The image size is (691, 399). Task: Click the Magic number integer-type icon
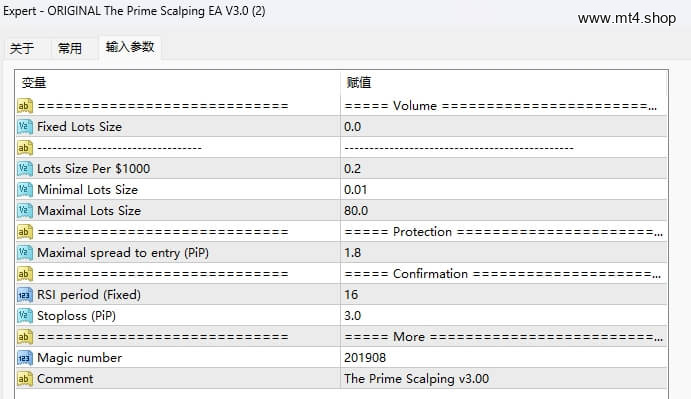tap(25, 358)
